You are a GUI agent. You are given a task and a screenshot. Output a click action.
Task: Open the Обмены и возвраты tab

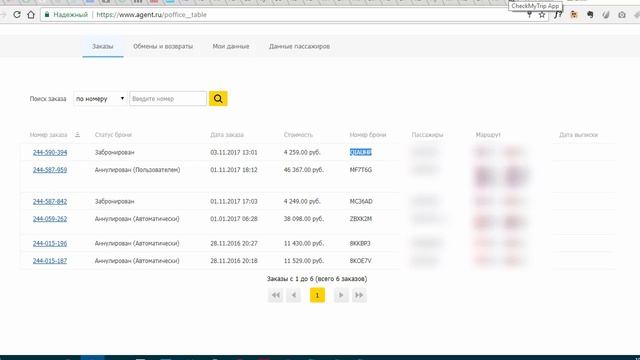coord(163,47)
